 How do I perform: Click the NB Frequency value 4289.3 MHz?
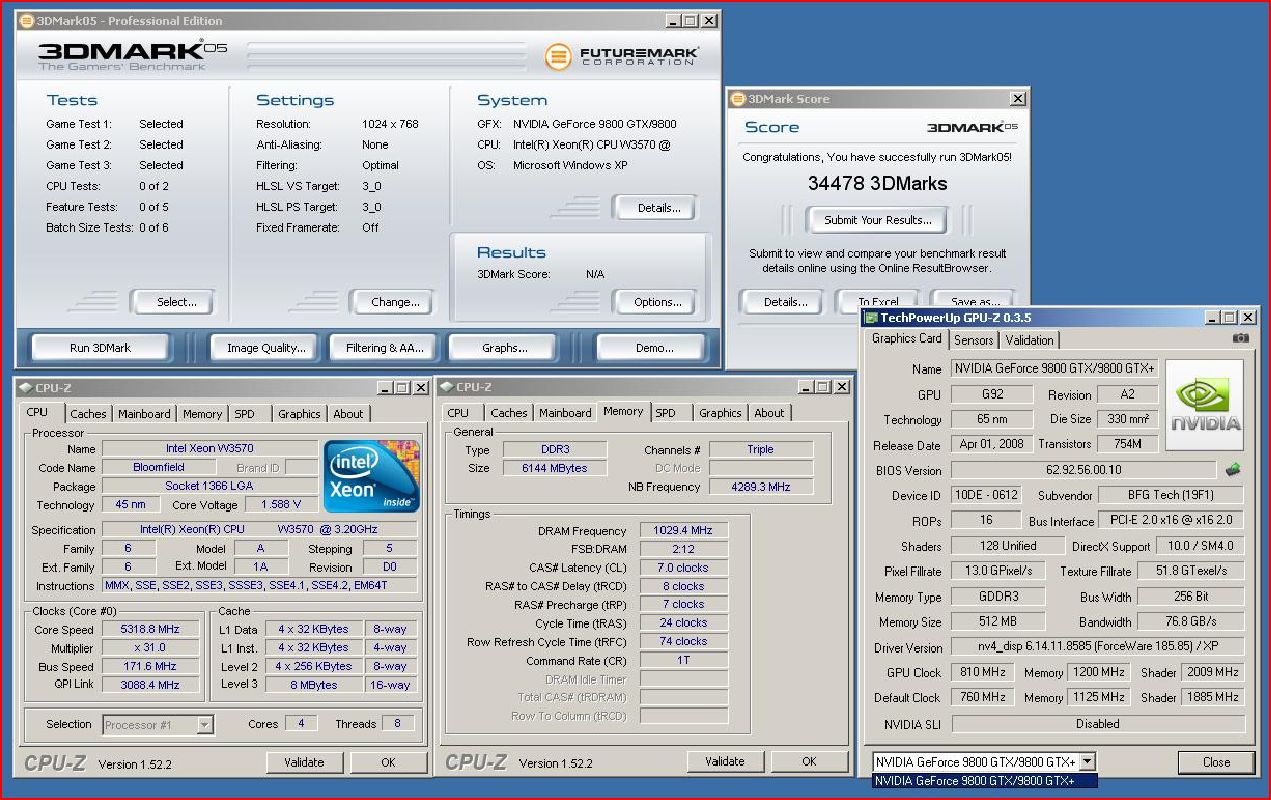point(761,487)
